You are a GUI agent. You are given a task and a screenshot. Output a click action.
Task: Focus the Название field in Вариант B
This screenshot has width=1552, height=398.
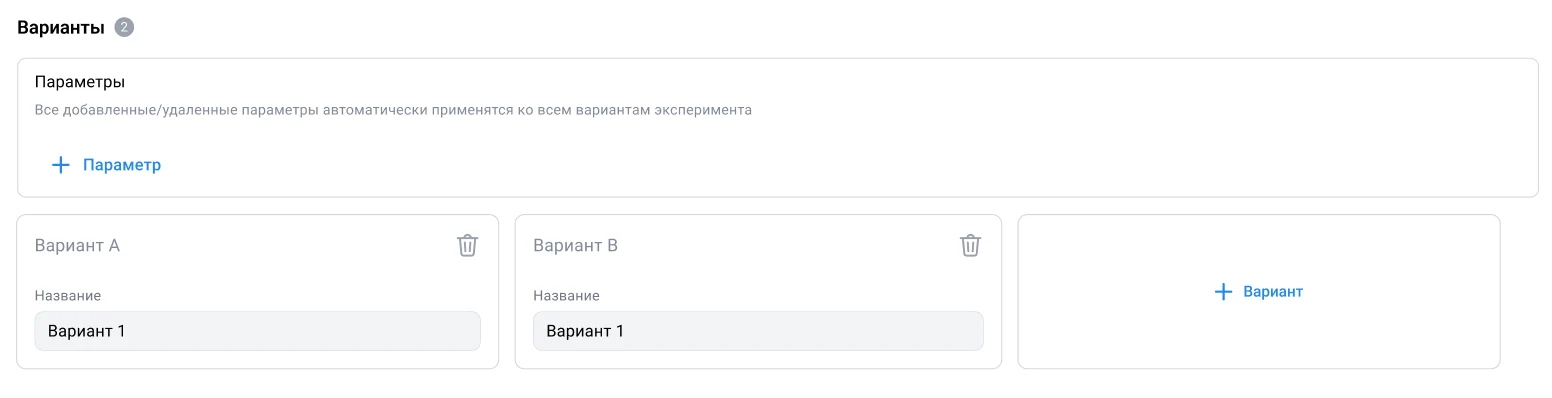click(758, 331)
